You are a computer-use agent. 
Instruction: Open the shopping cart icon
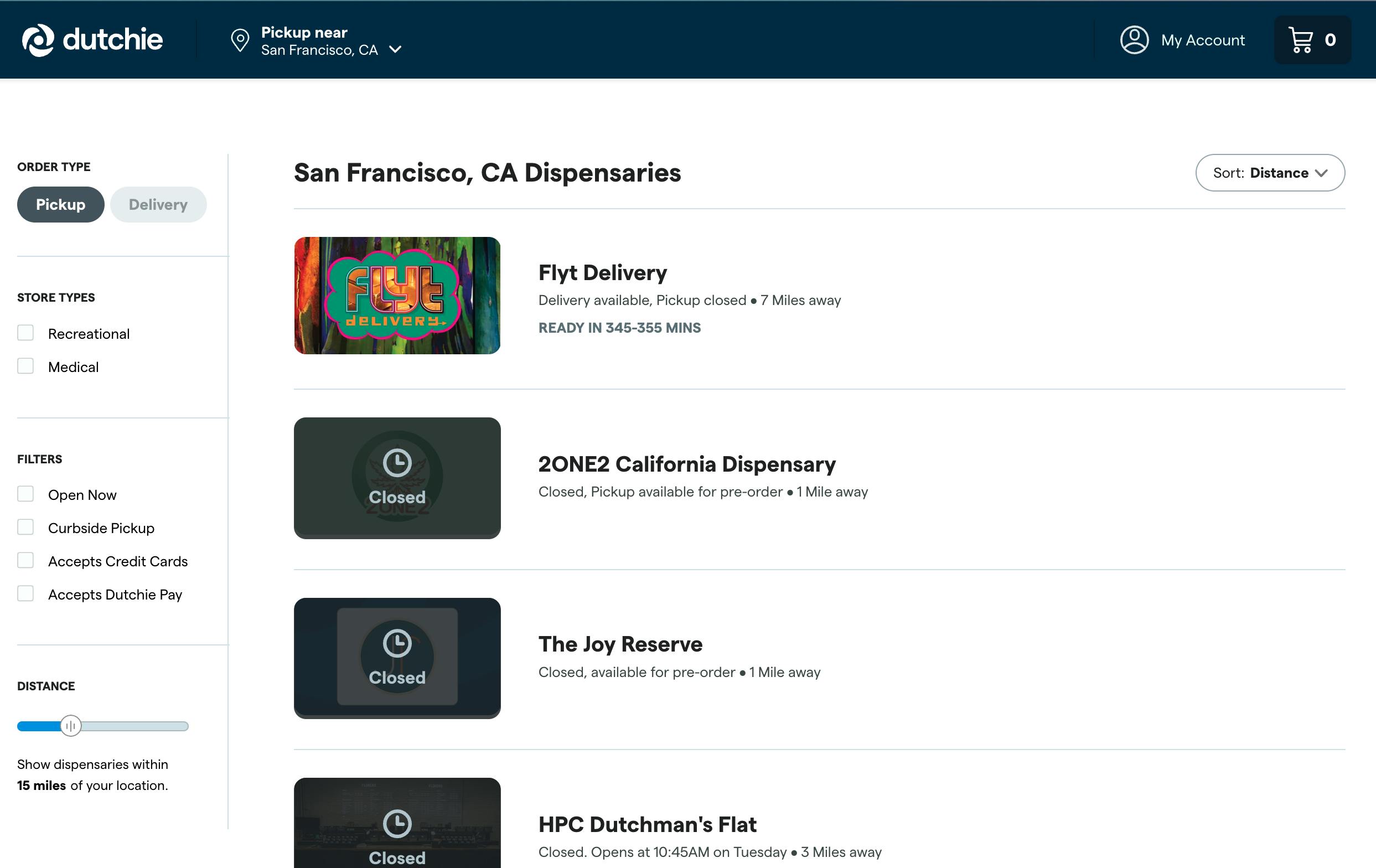[1301, 40]
